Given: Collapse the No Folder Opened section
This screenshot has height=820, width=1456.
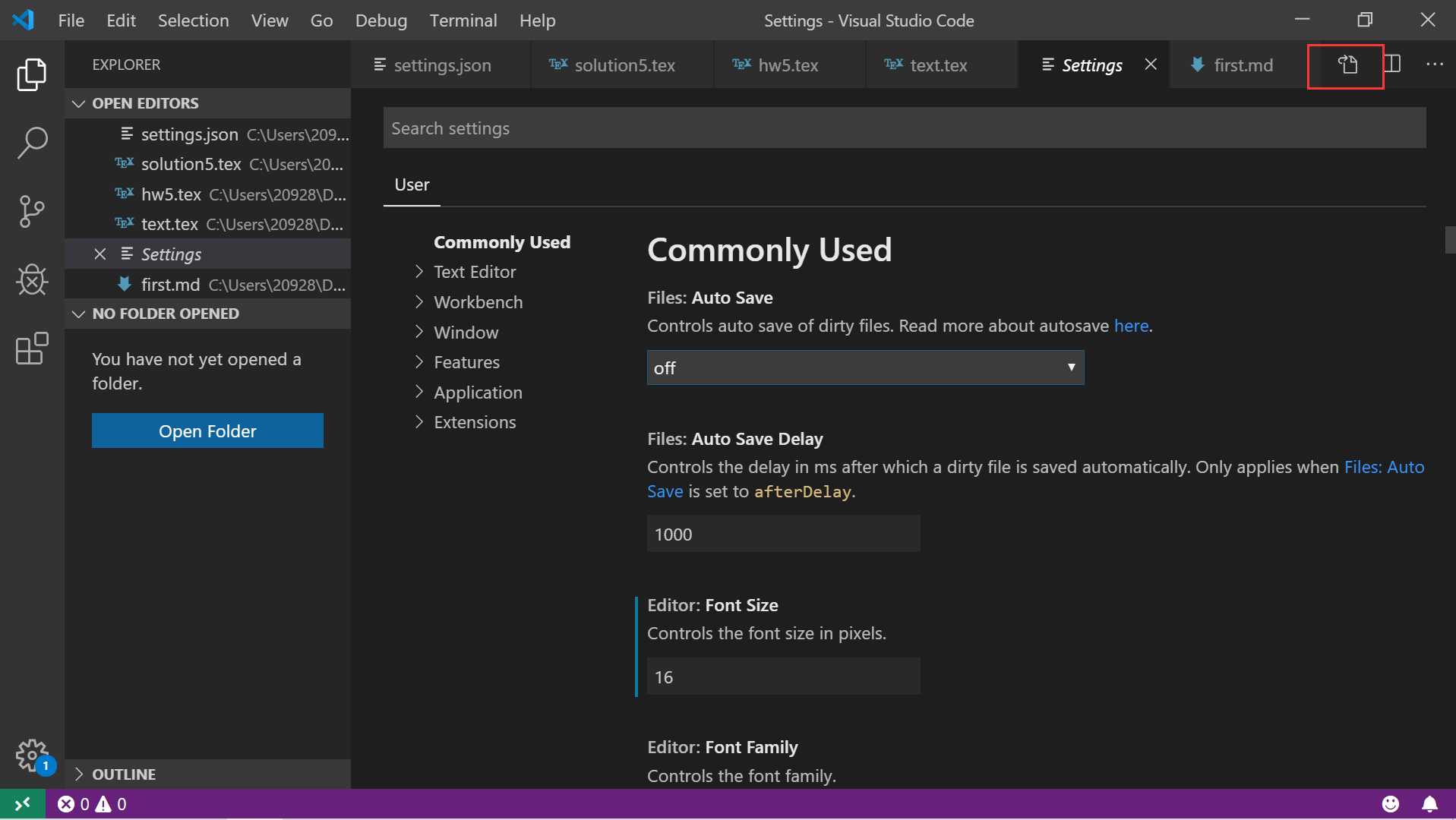Looking at the screenshot, I should pyautogui.click(x=208, y=314).
